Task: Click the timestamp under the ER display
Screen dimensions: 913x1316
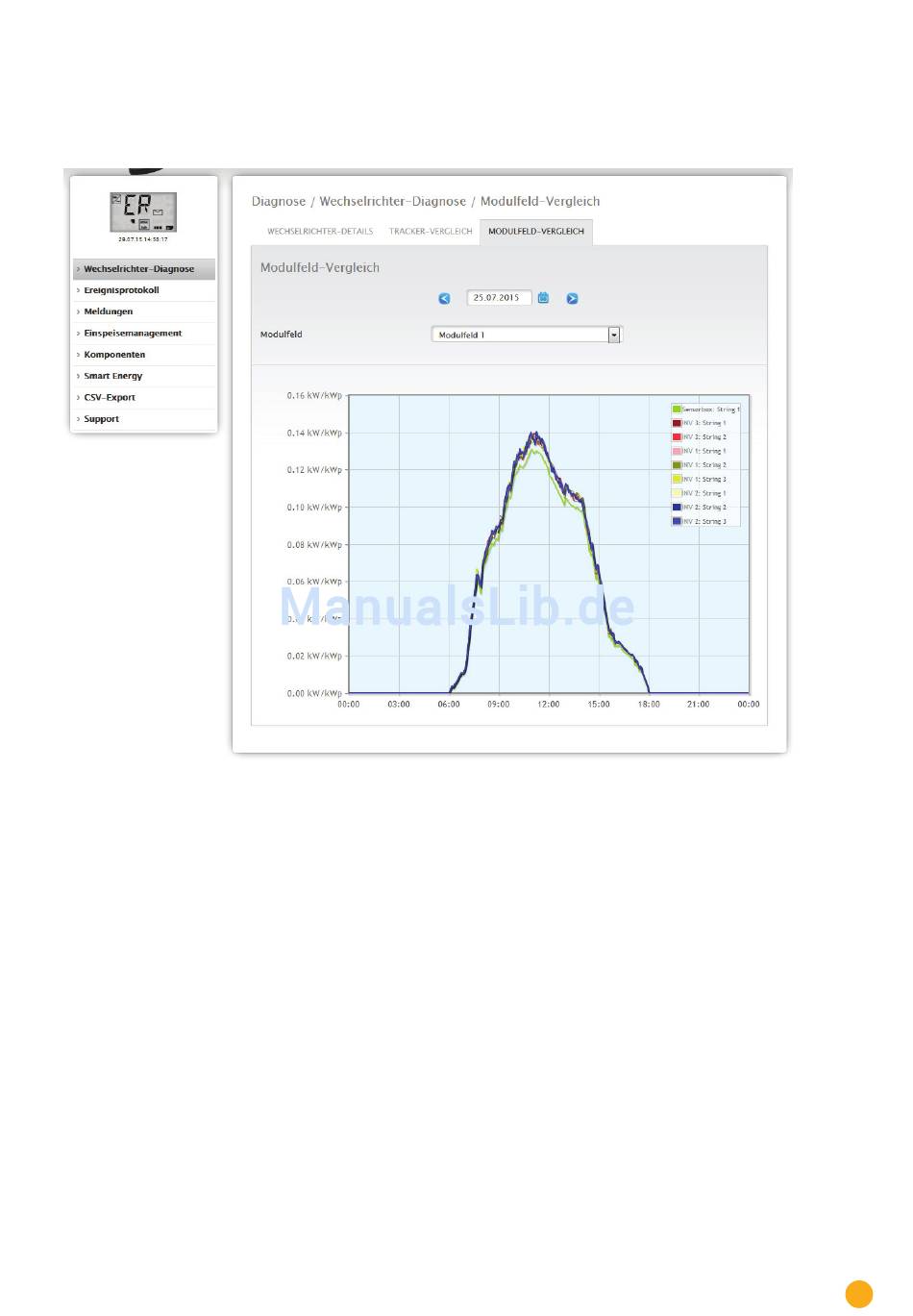Action: click(143, 239)
